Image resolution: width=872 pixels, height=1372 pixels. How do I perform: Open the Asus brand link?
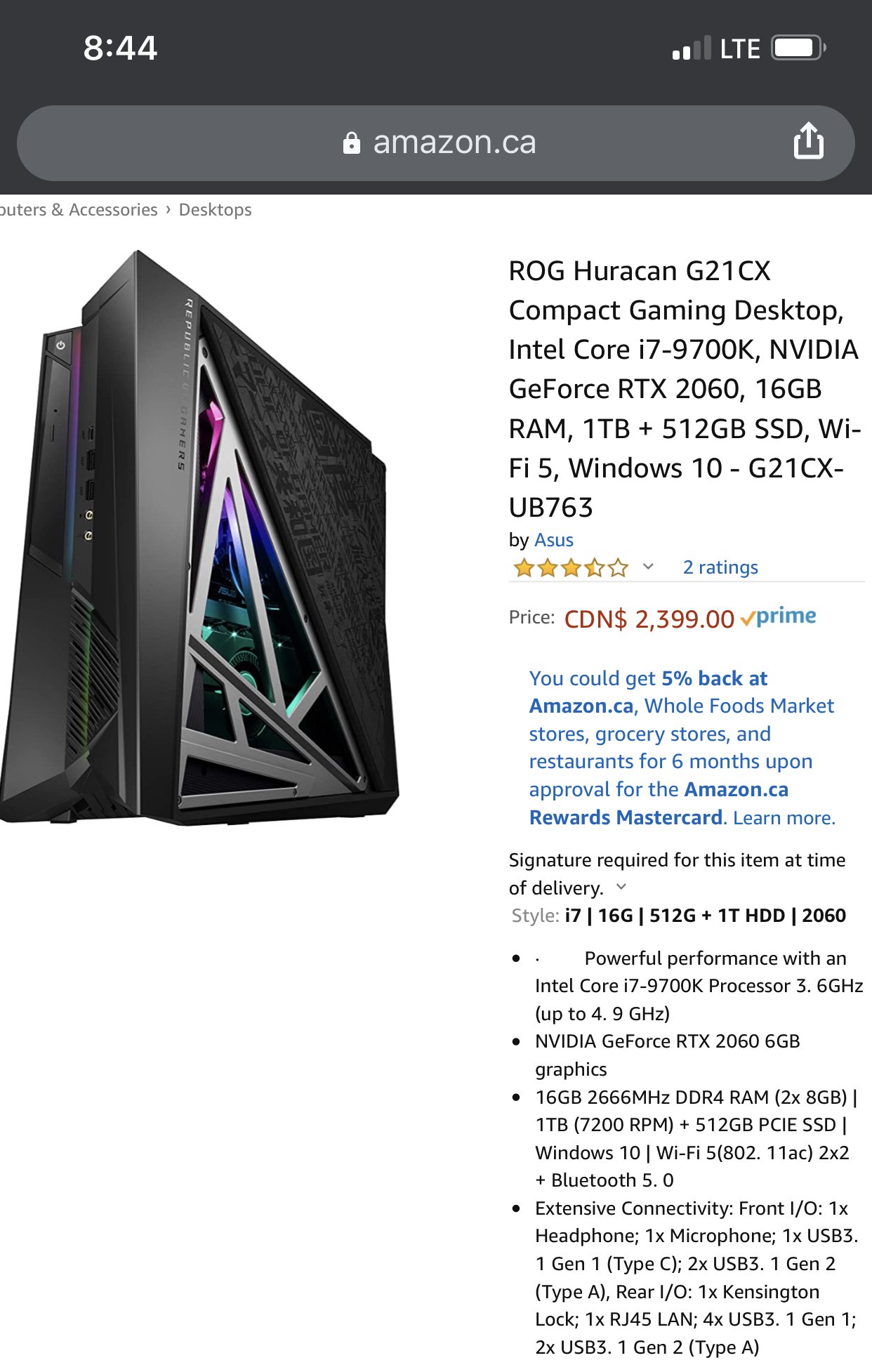554,540
